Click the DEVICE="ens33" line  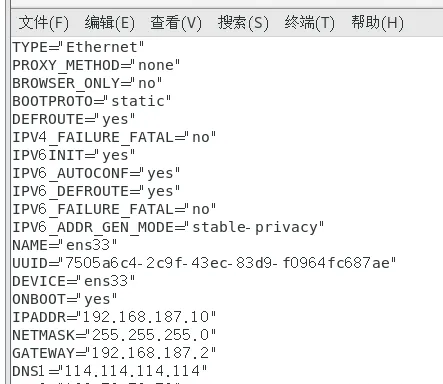[x=73, y=281]
